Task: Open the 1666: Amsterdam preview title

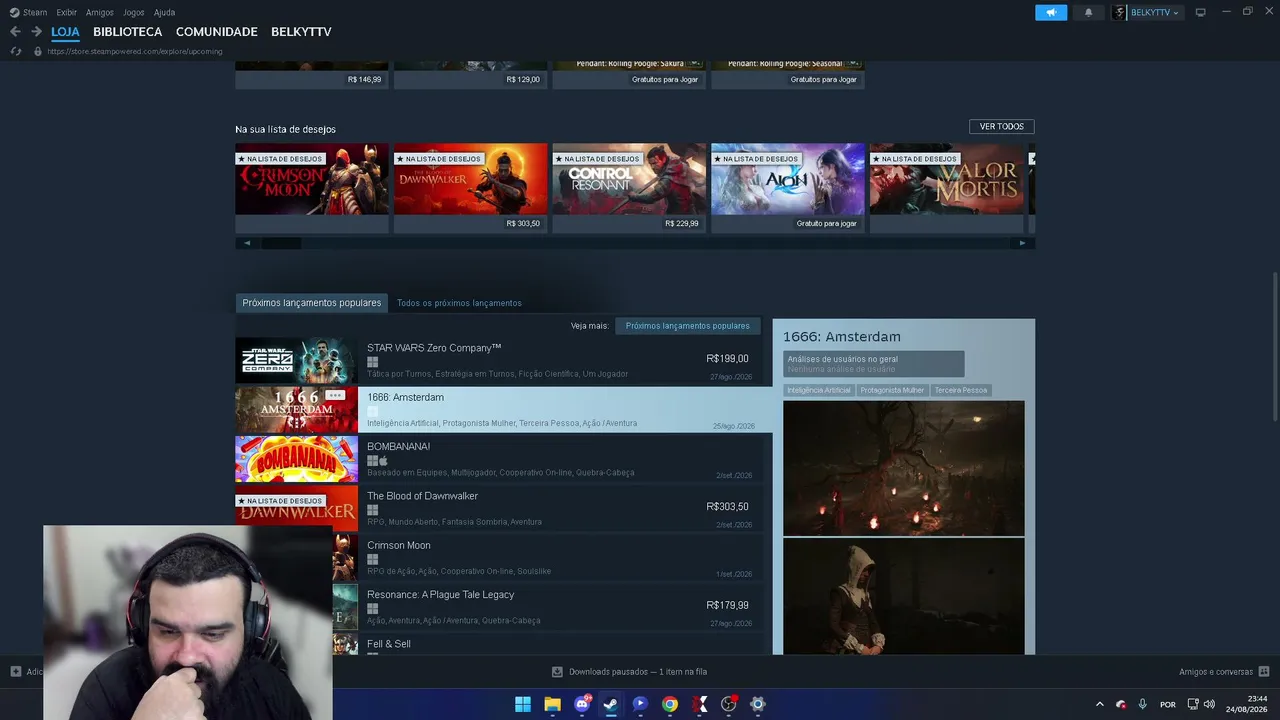Action: (842, 337)
